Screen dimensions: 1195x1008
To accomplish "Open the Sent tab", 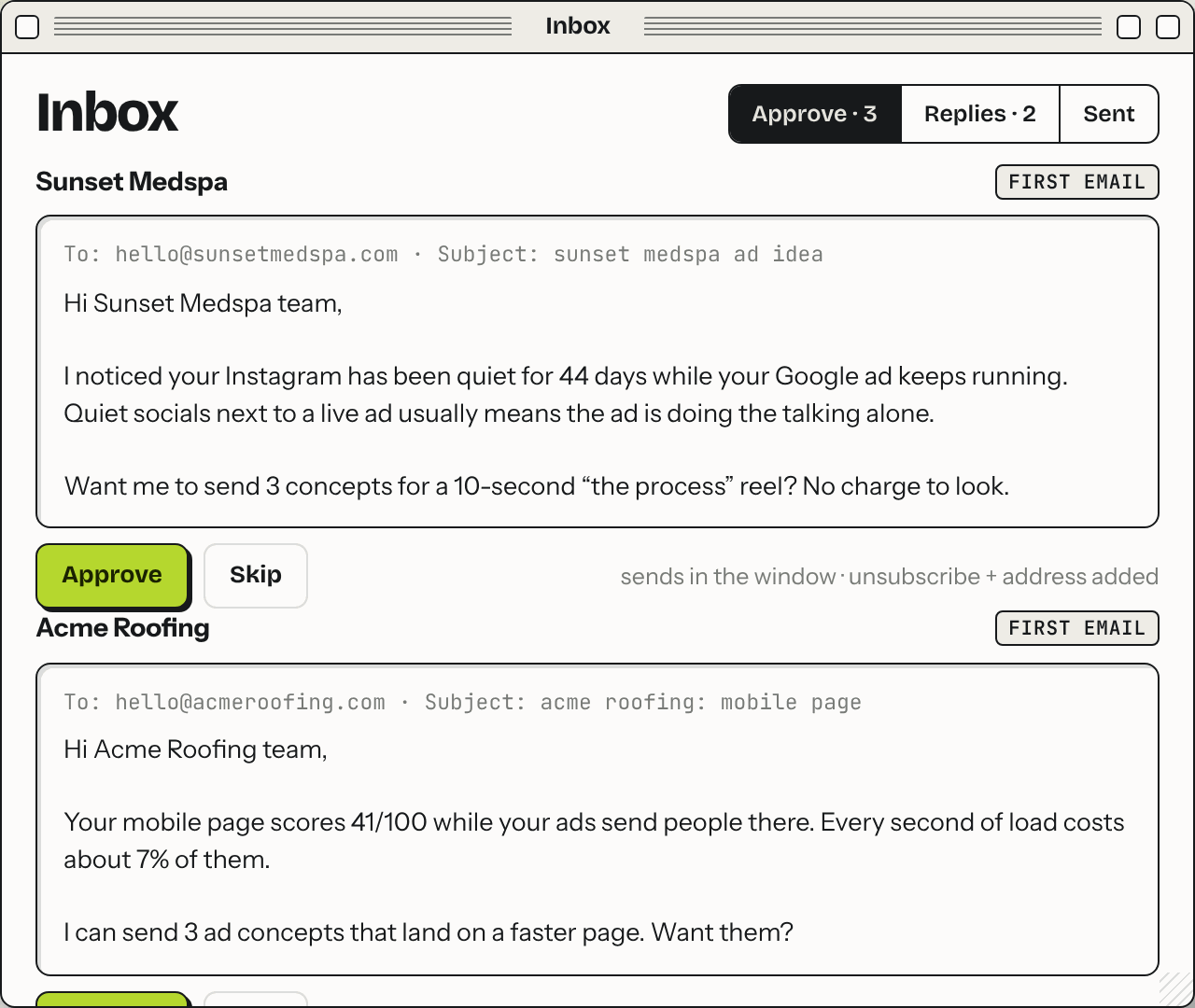I will pyautogui.click(x=1109, y=114).
